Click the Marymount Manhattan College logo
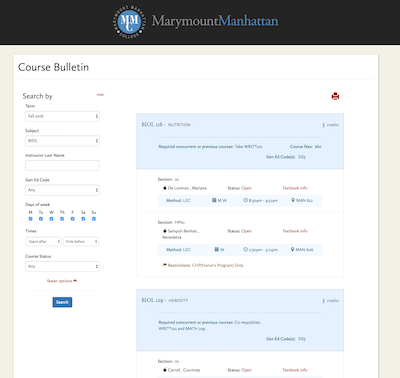The height and width of the screenshot is (378, 400). (129, 21)
